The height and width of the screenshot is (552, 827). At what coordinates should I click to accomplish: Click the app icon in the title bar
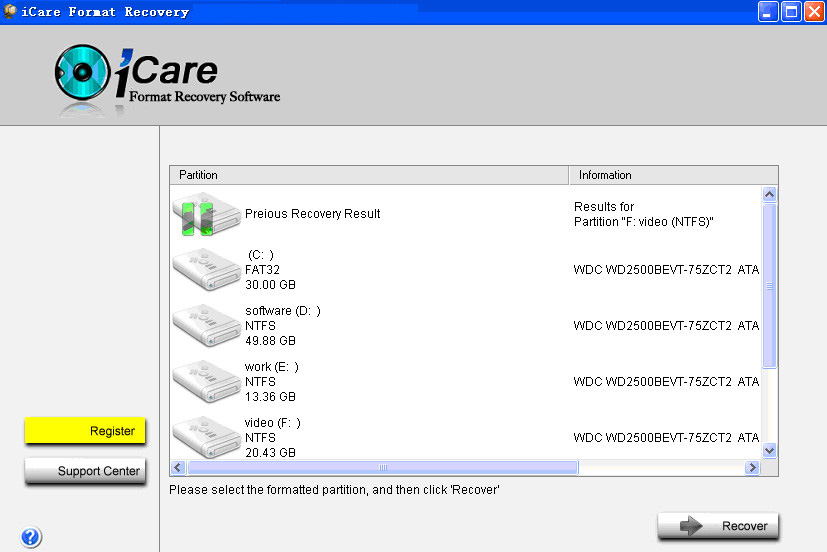coord(9,11)
